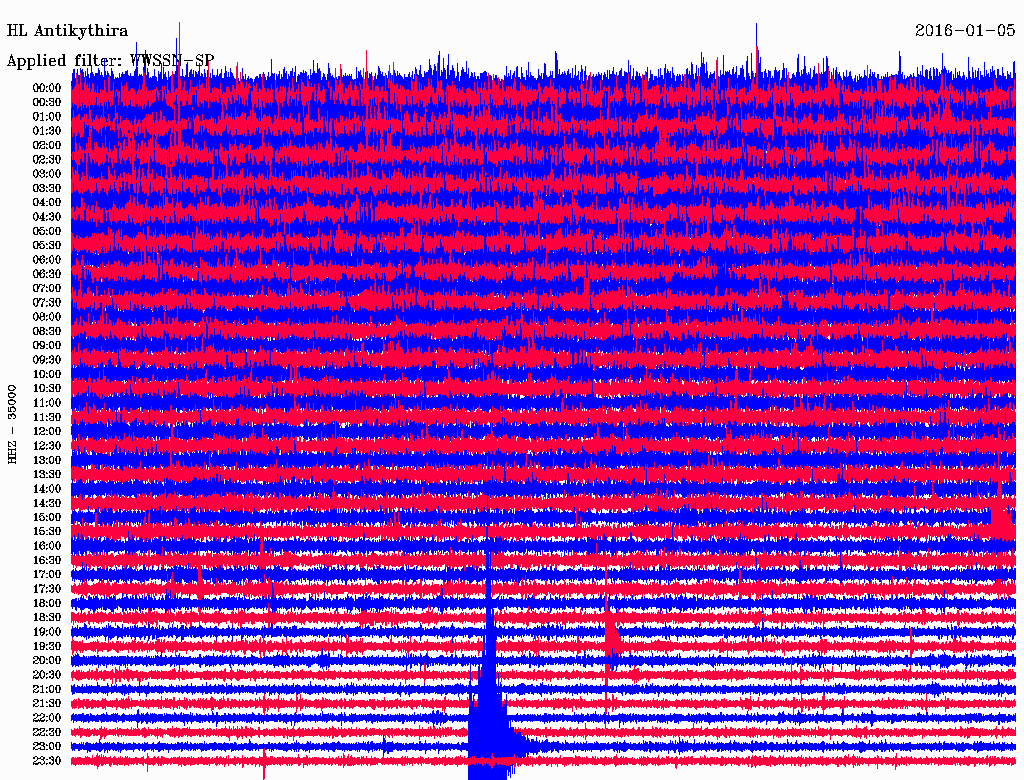Select the 22:30 time row label
This screenshot has width=1024, height=780.
pyautogui.click(x=47, y=732)
